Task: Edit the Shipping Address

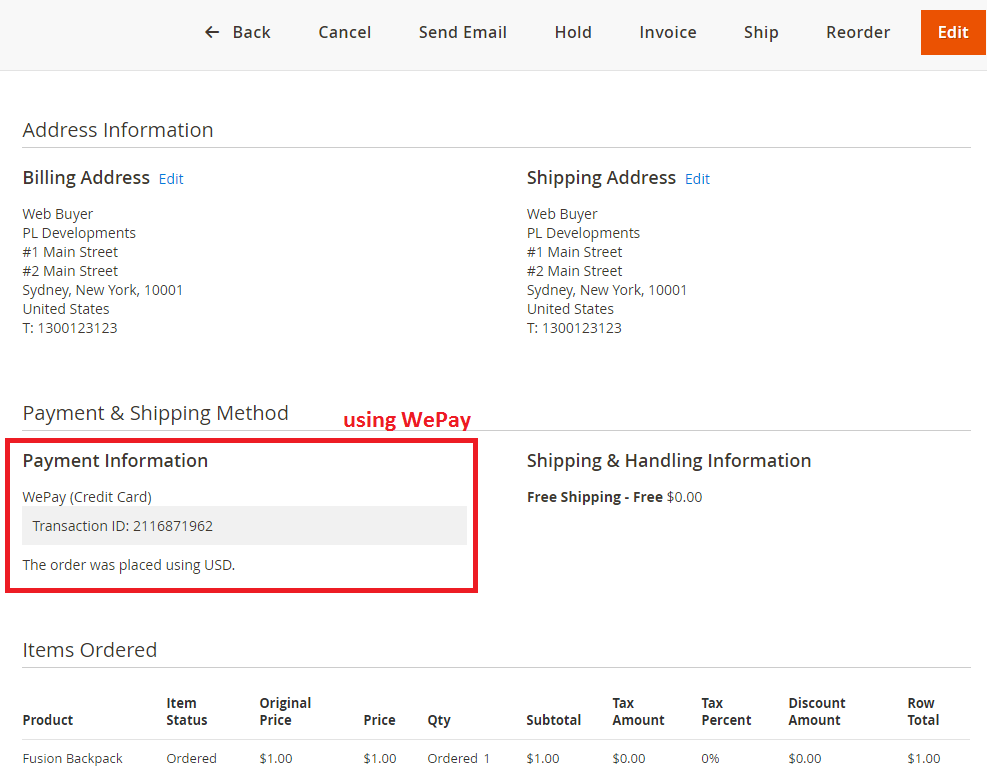Action: [696, 178]
